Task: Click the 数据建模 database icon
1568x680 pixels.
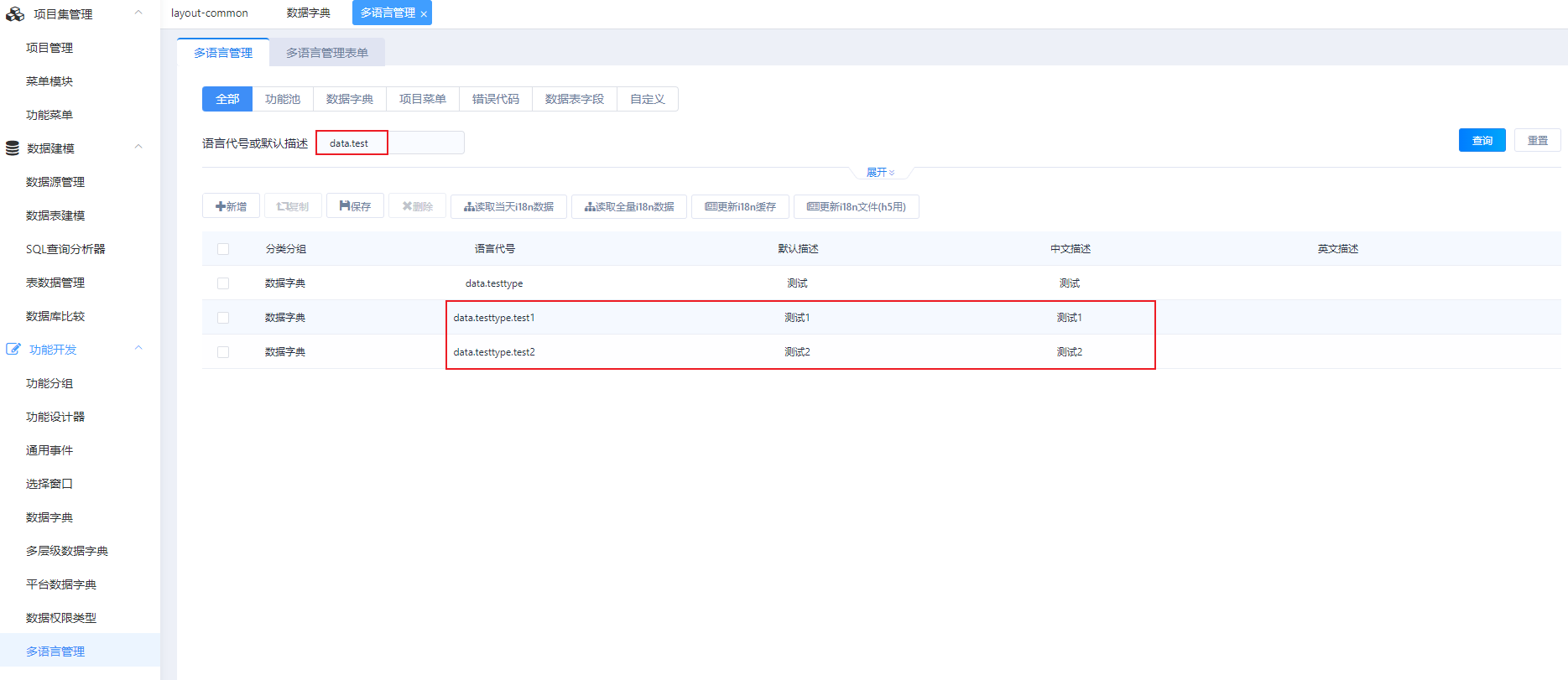Action: (13, 148)
